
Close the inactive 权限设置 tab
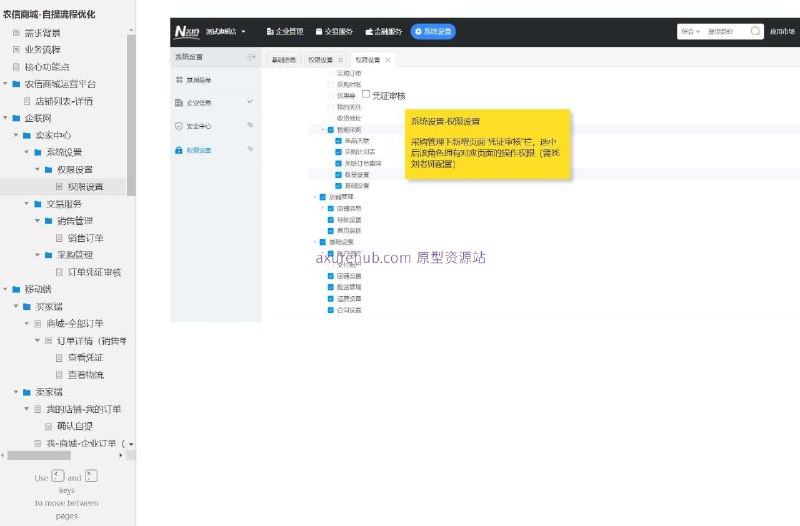point(340,60)
